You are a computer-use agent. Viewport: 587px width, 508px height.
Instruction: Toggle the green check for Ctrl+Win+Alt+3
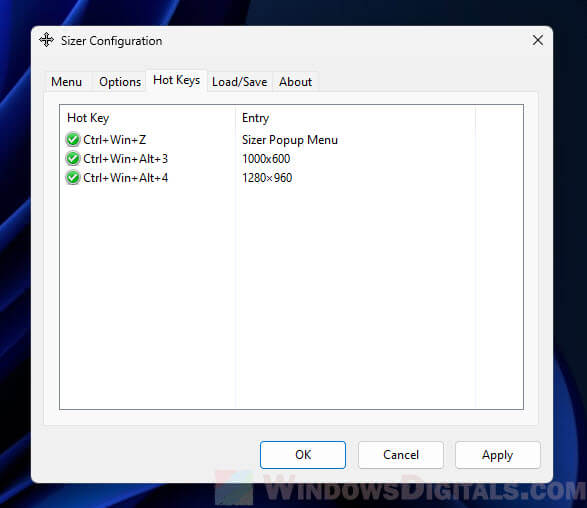(x=73, y=159)
